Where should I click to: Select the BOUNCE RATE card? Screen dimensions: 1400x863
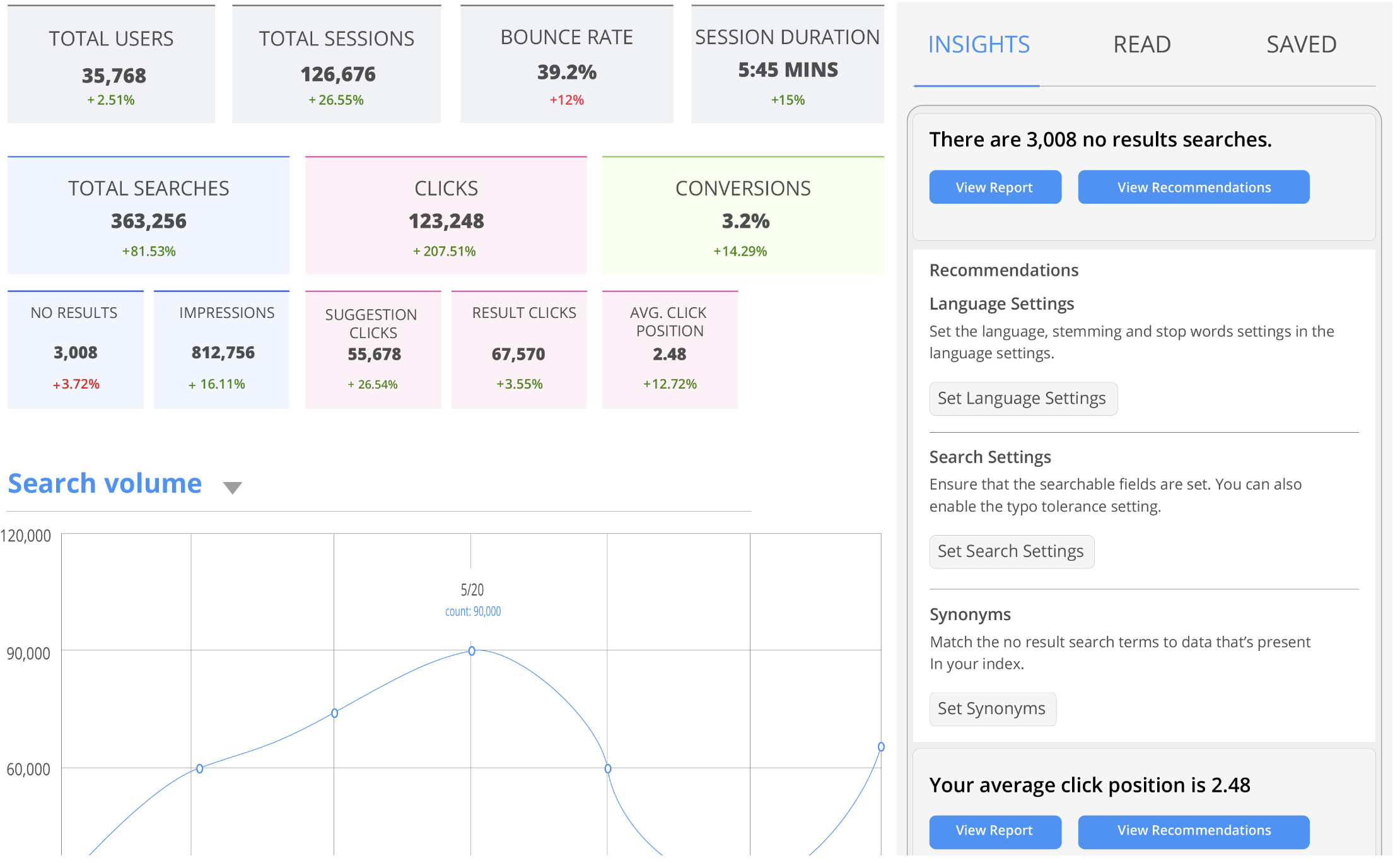(x=566, y=64)
